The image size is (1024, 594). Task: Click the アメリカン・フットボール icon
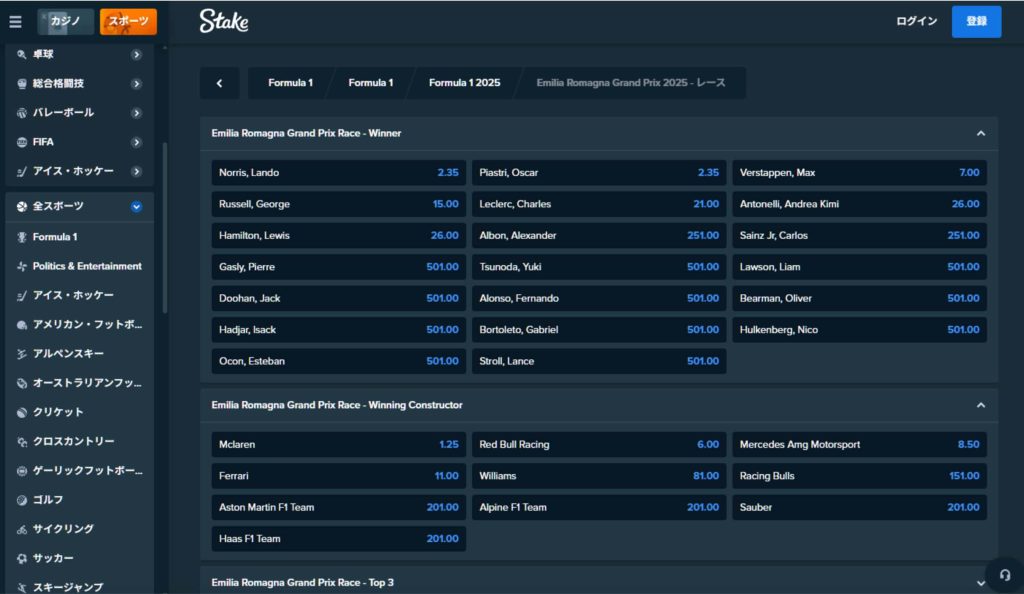tap(22, 324)
